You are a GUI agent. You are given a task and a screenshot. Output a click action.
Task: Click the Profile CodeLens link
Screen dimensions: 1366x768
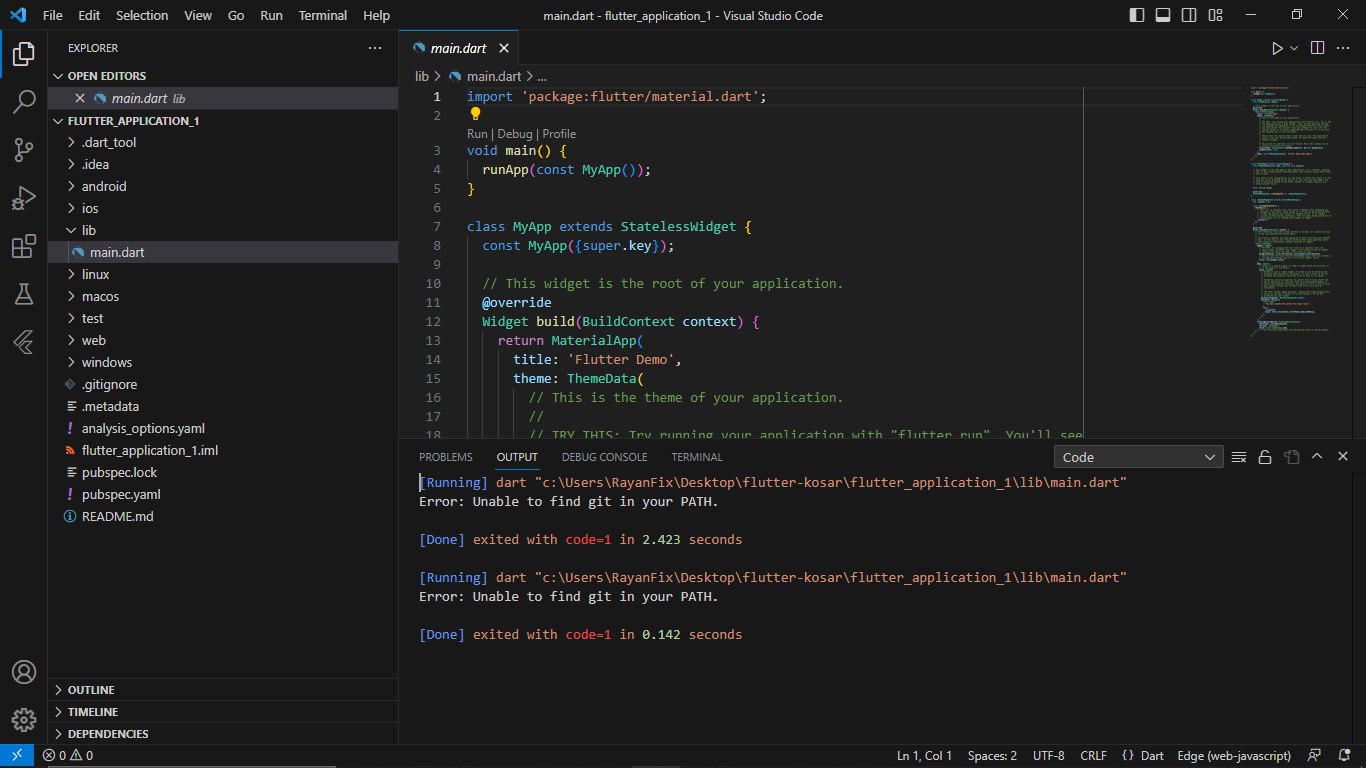click(x=559, y=134)
